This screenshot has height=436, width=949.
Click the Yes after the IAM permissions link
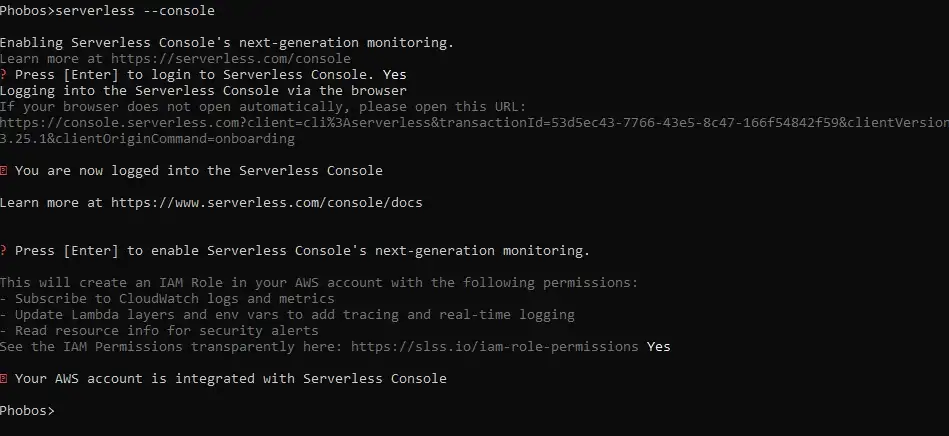[658, 347]
